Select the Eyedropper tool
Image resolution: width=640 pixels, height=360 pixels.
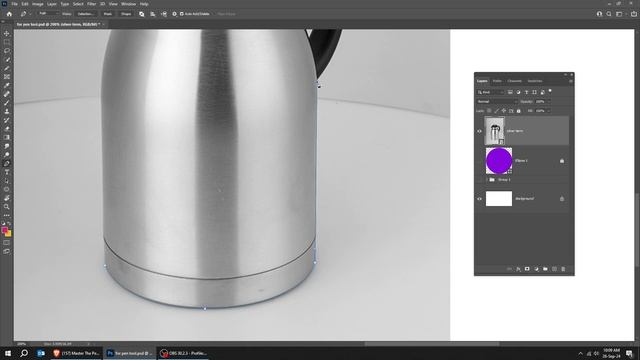coord(7,85)
